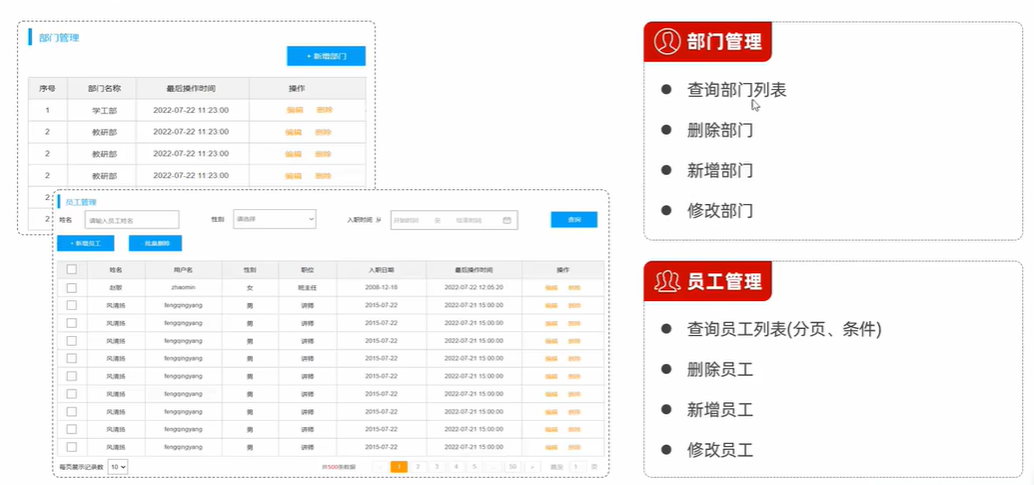Click the 修改部门 bullet item
The image size is (1034, 485).
(720, 211)
